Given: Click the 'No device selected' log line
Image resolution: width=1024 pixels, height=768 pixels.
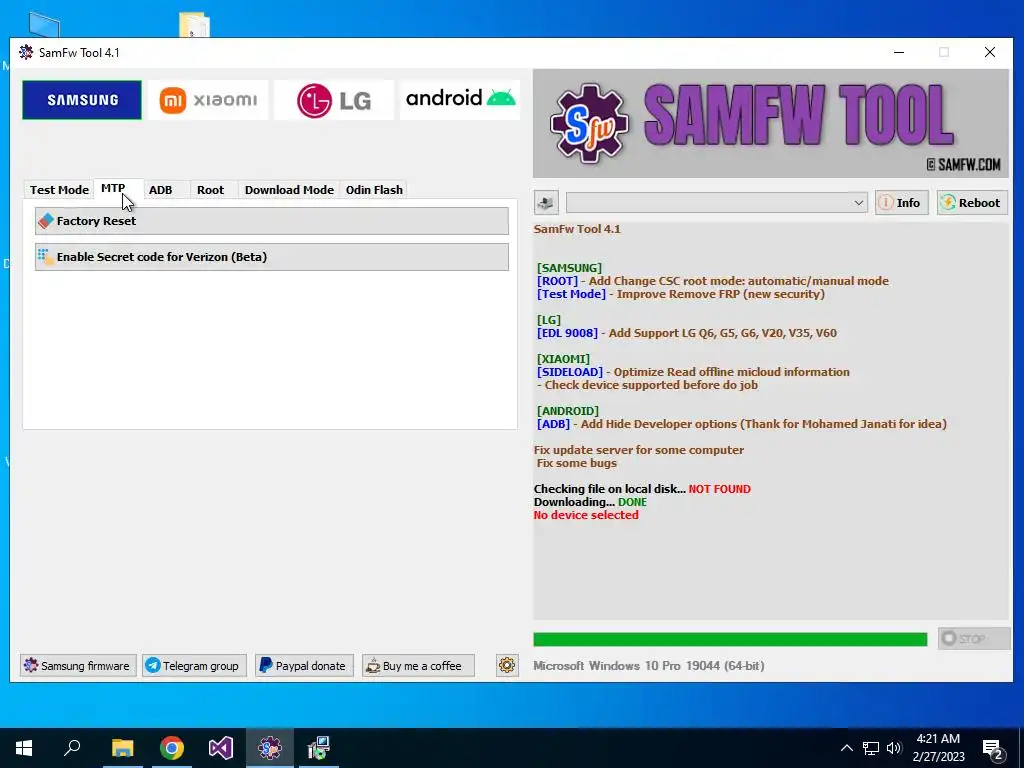Looking at the screenshot, I should tap(586, 515).
